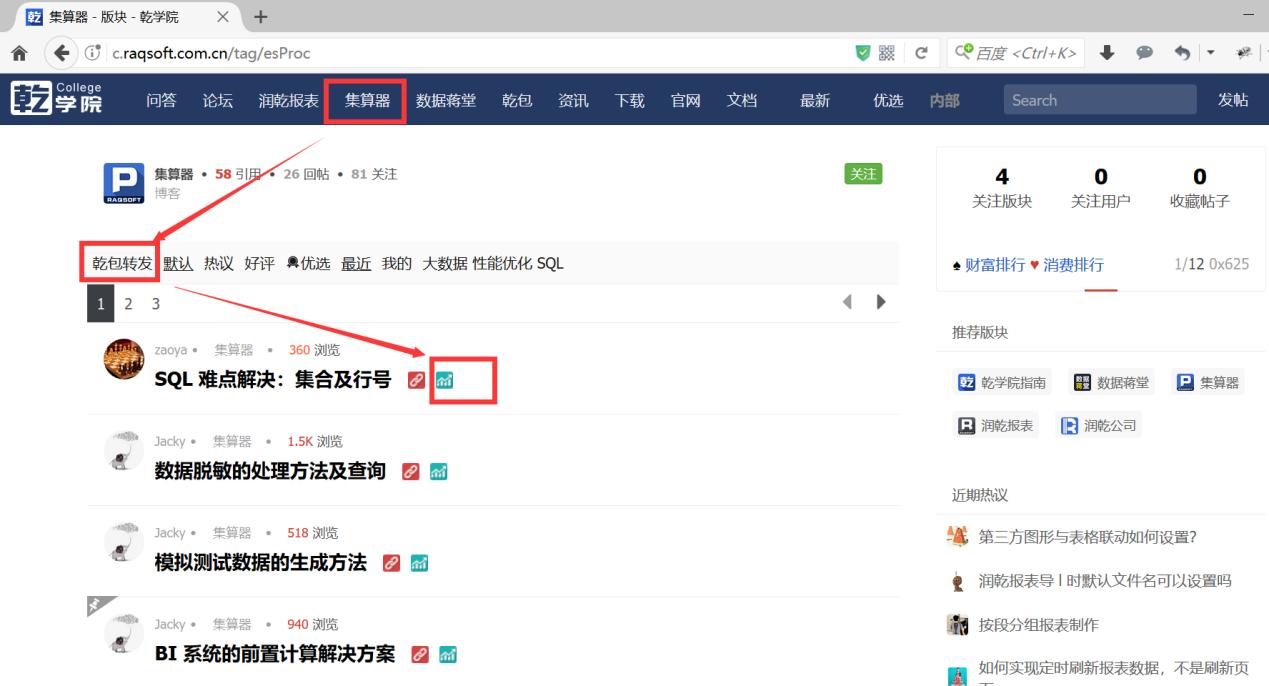Open post 模拟测试数据的生成方法
This screenshot has height=686, width=1269.
(x=261, y=563)
